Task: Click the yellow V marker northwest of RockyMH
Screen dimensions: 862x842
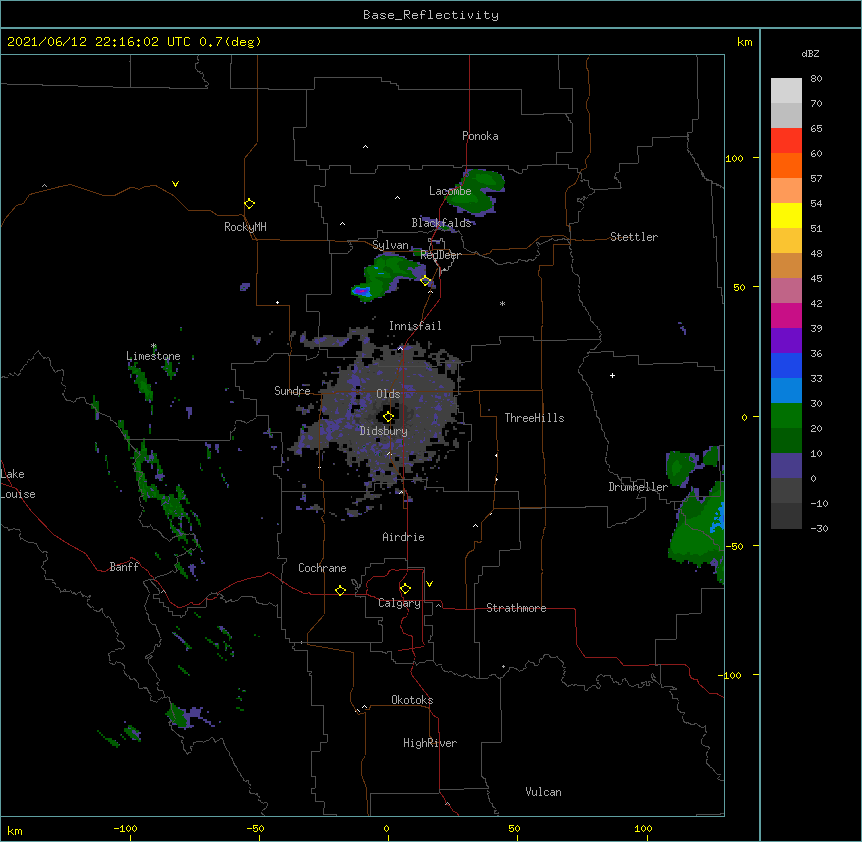Action: pyautogui.click(x=175, y=184)
